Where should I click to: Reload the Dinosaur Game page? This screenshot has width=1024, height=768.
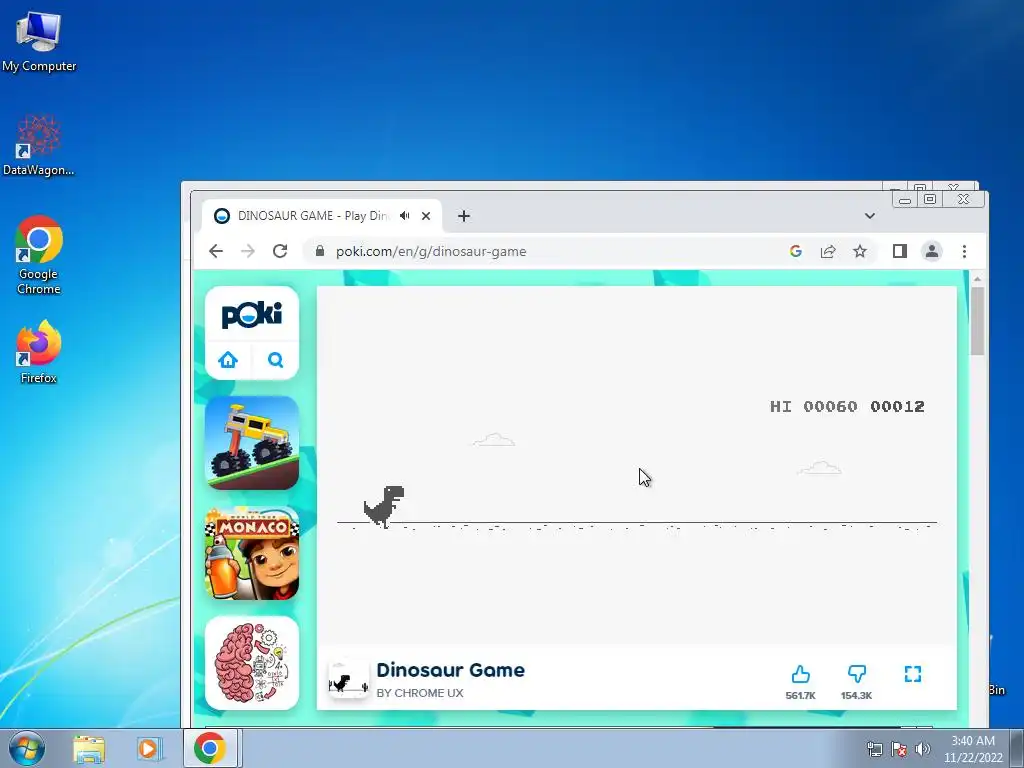[x=280, y=251]
